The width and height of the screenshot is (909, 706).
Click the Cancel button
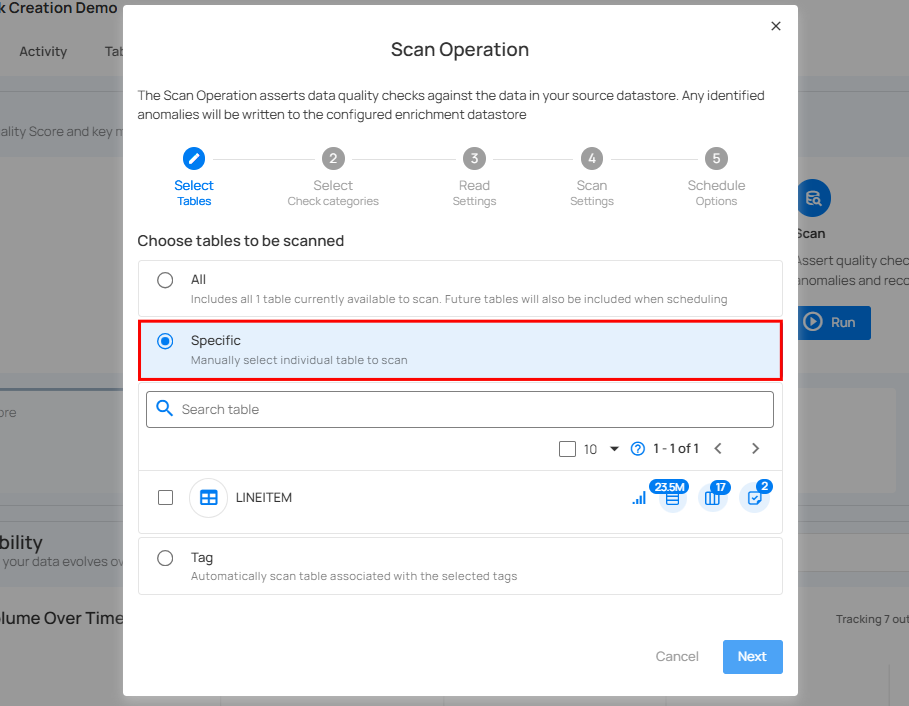click(x=677, y=657)
